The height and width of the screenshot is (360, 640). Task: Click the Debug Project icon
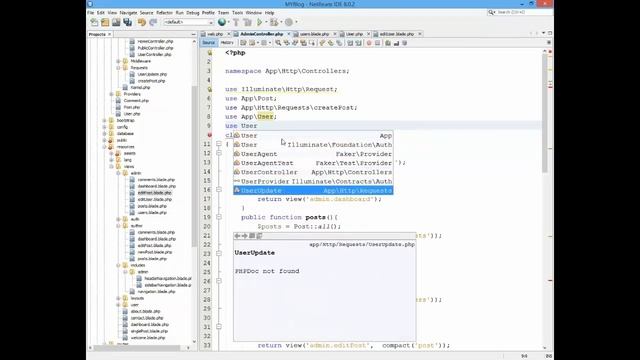click(273, 22)
